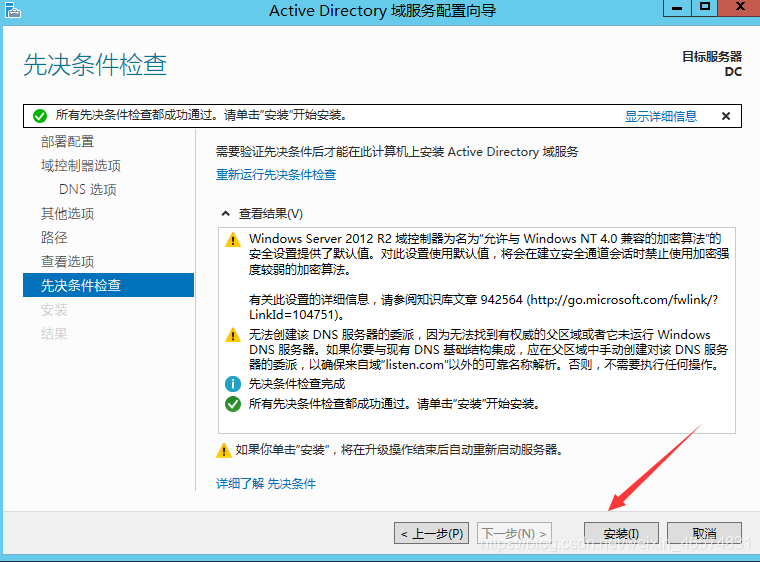Click the warning icon beside the restart notice
The image size is (760, 562).
pyautogui.click(x=223, y=450)
